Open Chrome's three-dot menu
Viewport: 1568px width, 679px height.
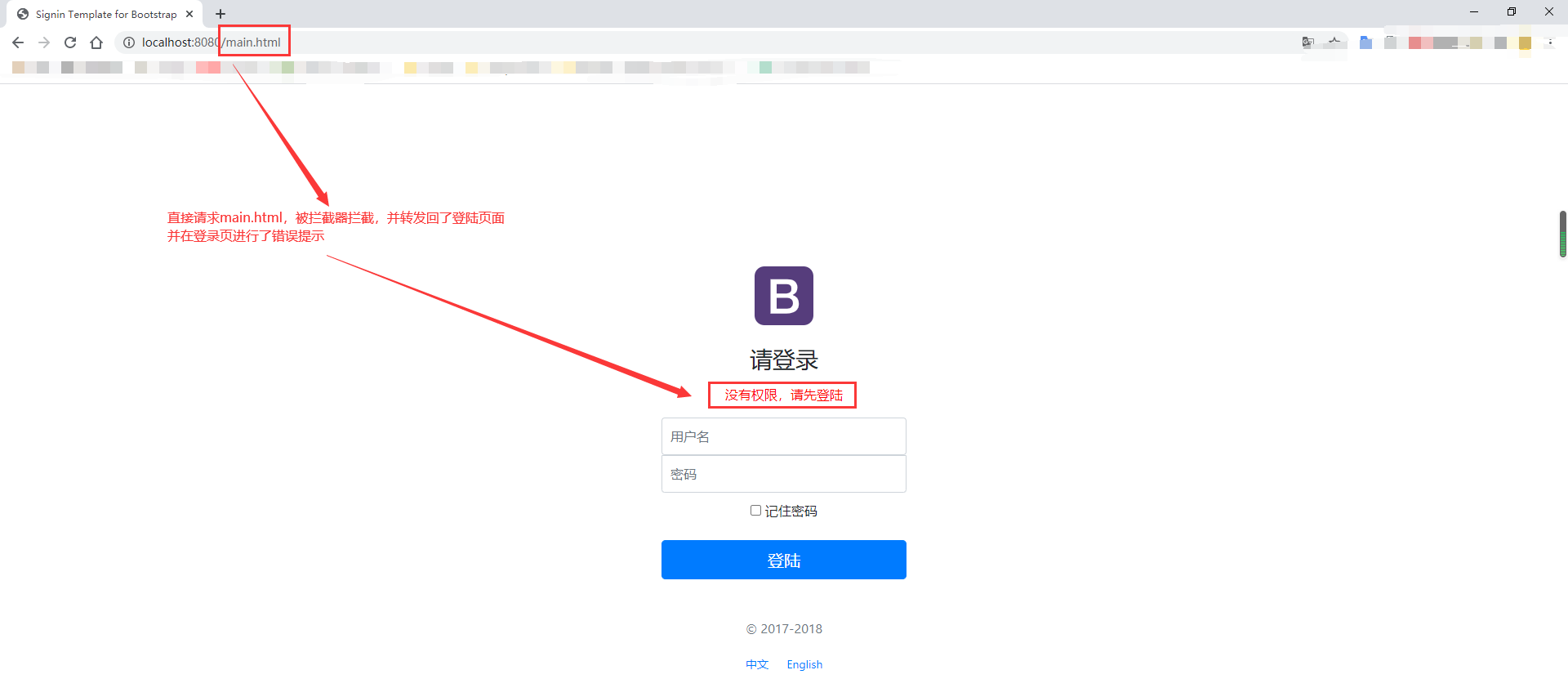tap(1550, 42)
